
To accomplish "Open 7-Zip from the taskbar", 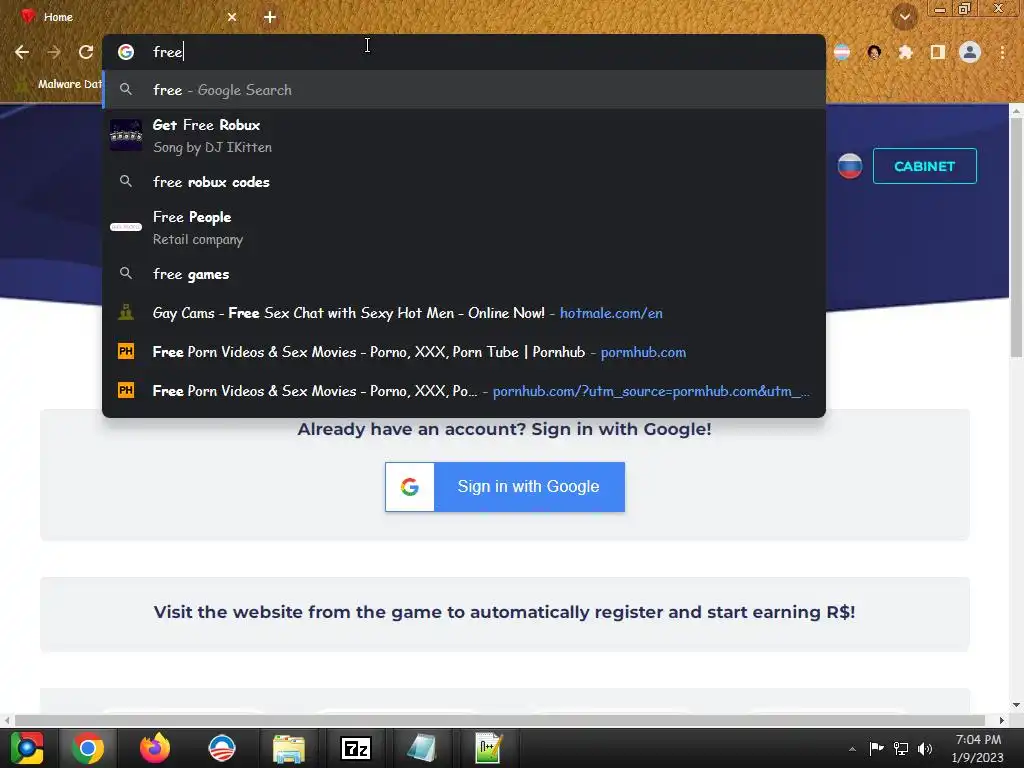I will click(356, 748).
